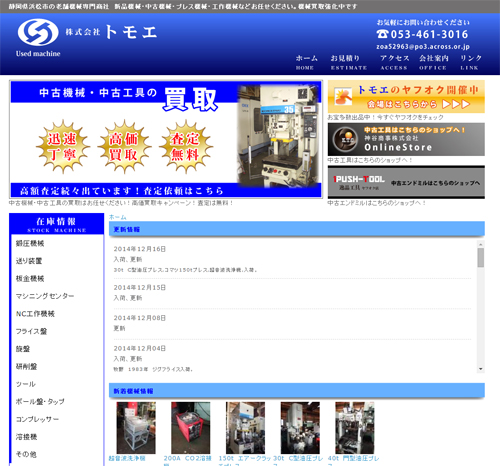This screenshot has height=466, width=500.
Task: Select フライス盤 category in sidebar
Action: click(x=31, y=331)
